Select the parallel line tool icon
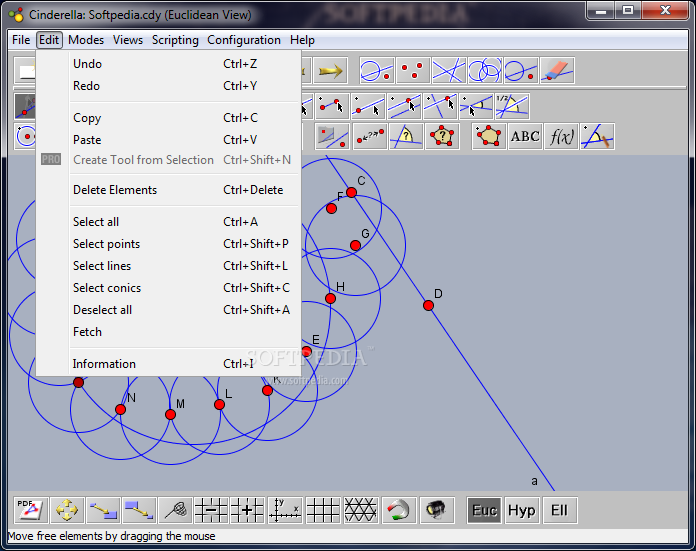 pyautogui.click(x=404, y=106)
